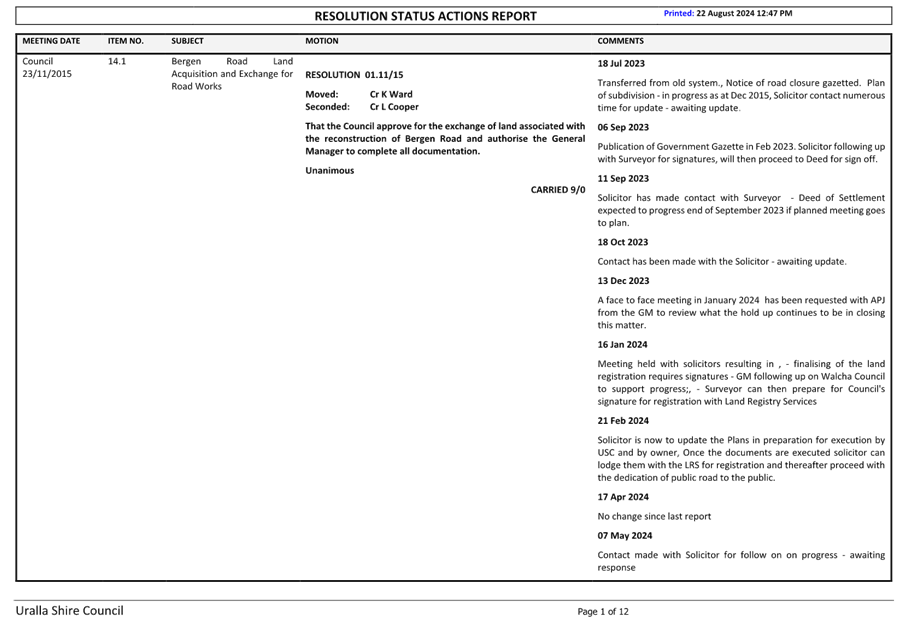Click the Uralla Shire Council footer text
Screen dimensions: 907x626
pos(69,610)
